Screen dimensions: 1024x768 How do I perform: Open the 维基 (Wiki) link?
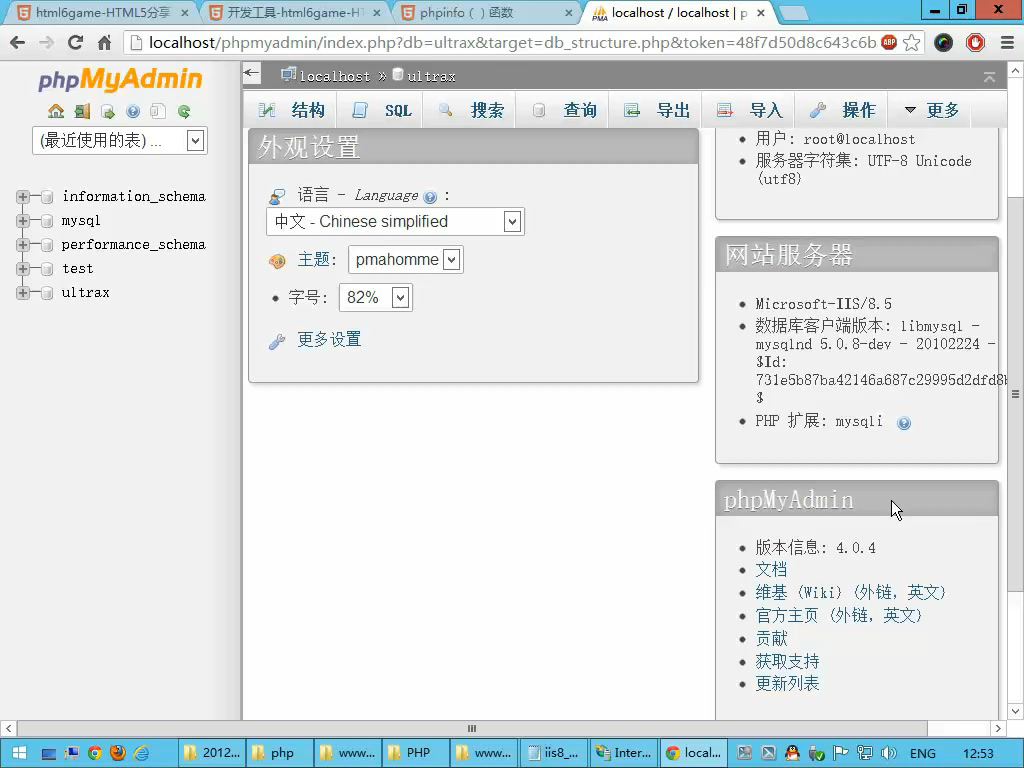[851, 592]
